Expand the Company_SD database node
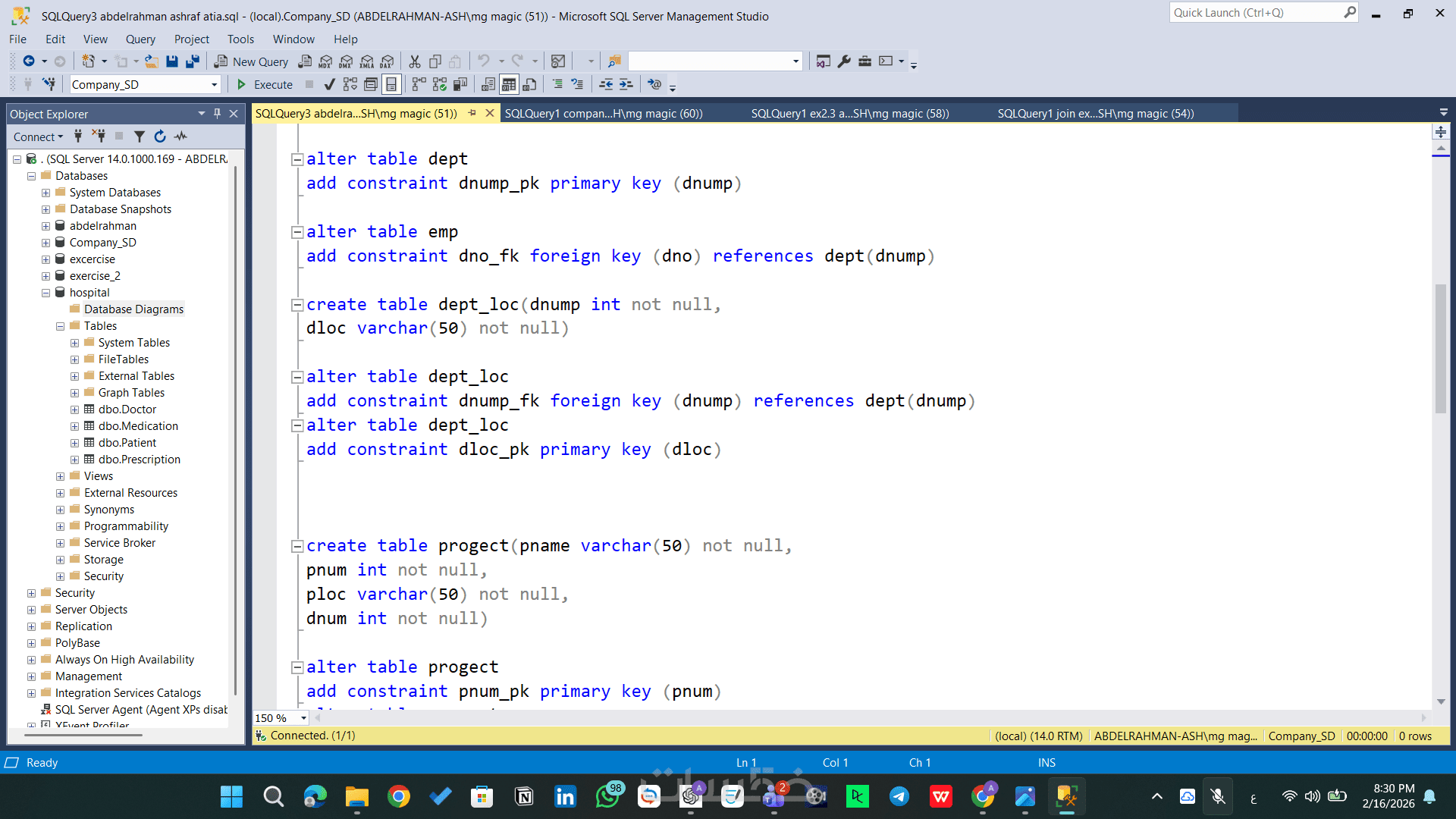The image size is (1456, 819). point(45,243)
